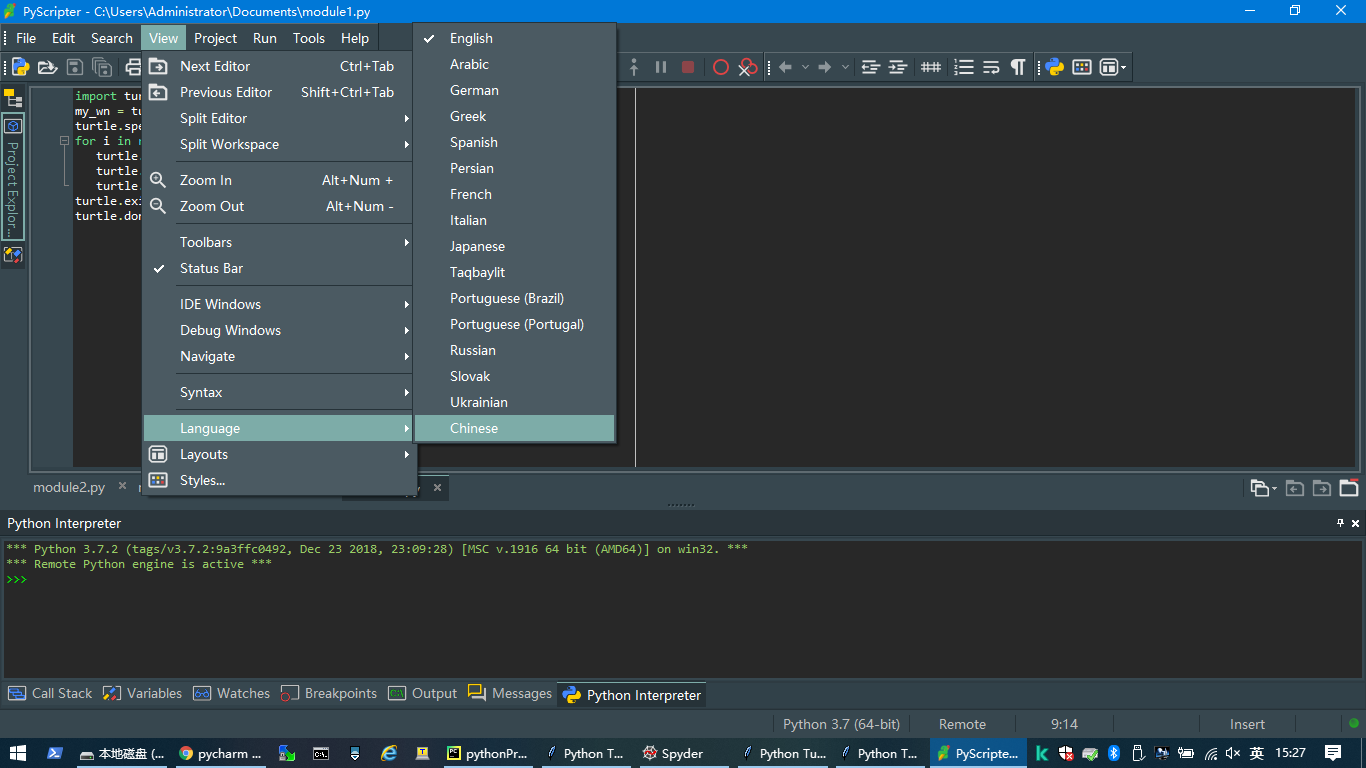Expand the Layouts submenu
The width and height of the screenshot is (1366, 768).
(x=279, y=454)
